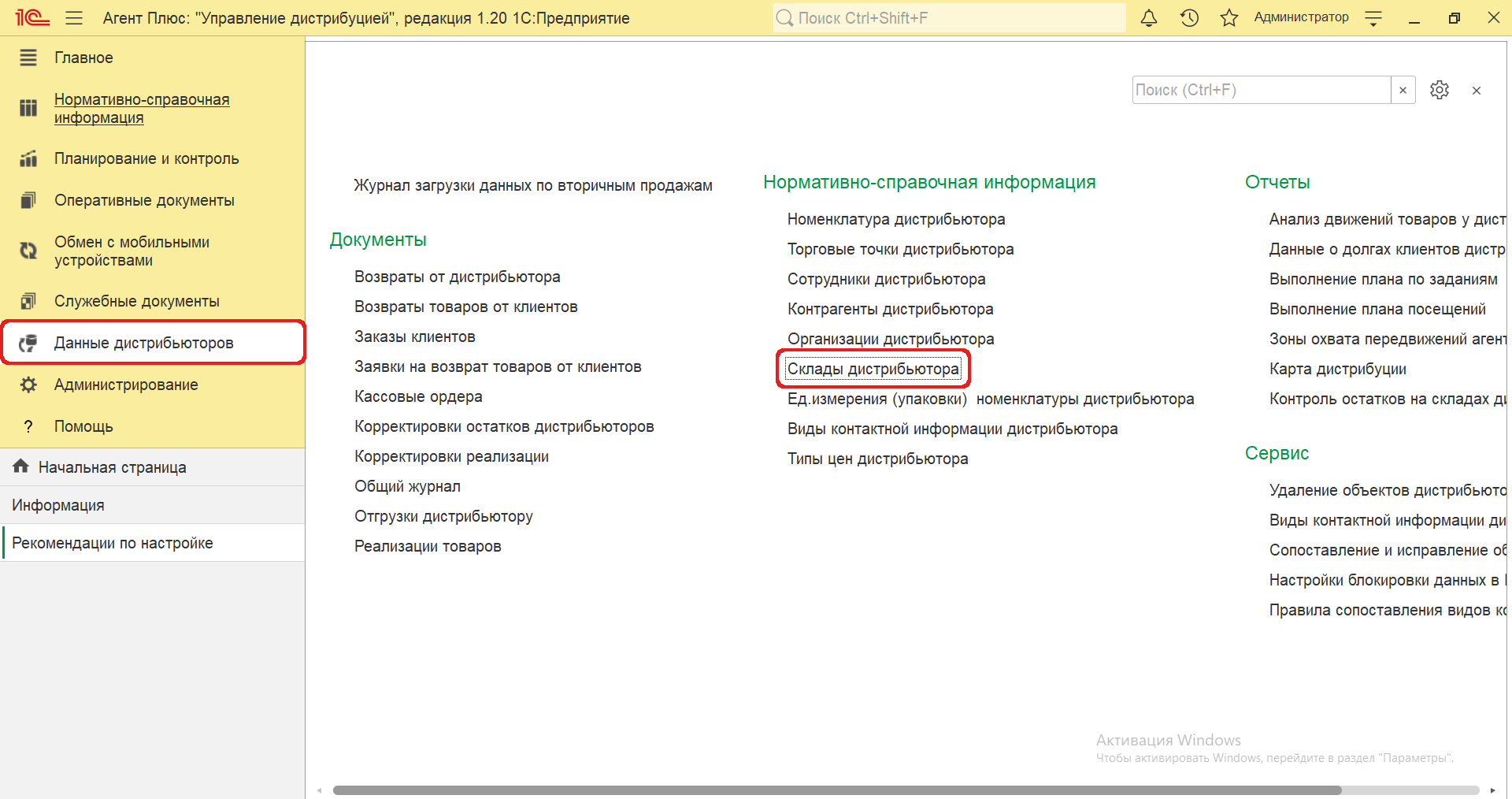Image resolution: width=1512 pixels, height=799 pixels.
Task: Click the global search field Поиск Ctrl+Shift+F
Action: (949, 17)
